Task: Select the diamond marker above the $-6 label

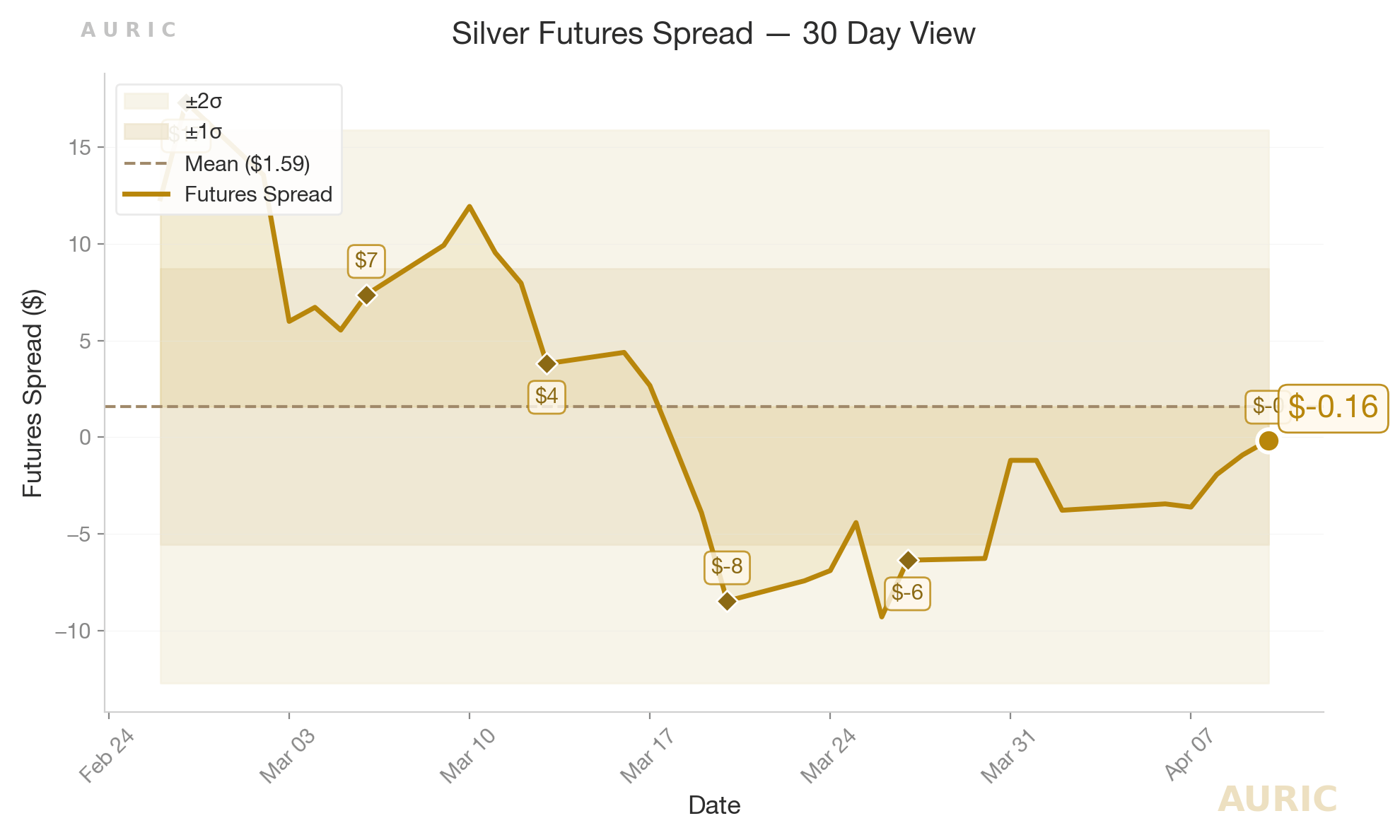Action: [x=908, y=560]
